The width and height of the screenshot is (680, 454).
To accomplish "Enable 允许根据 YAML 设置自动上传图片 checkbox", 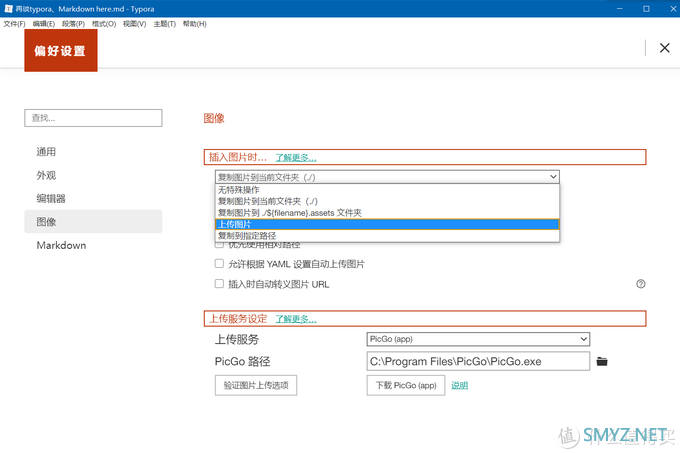I will click(x=219, y=264).
